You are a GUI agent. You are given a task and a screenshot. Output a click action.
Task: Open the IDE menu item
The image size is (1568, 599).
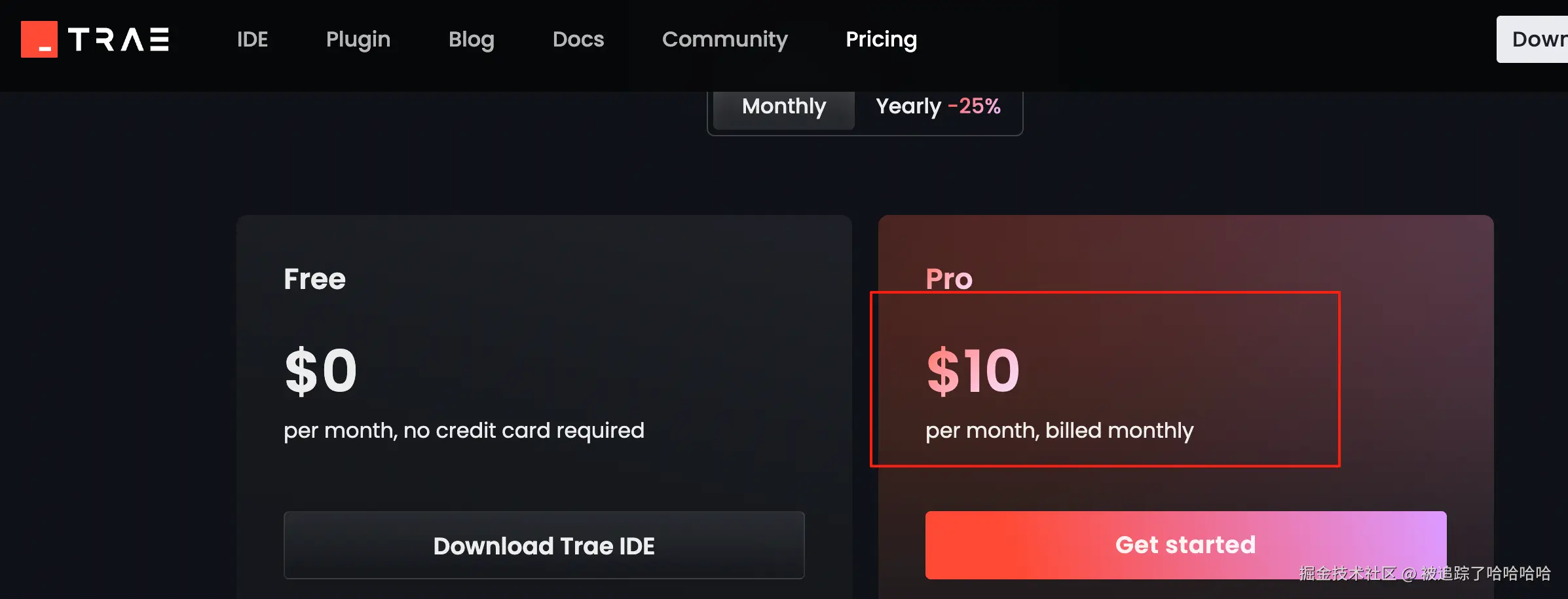[x=252, y=39]
